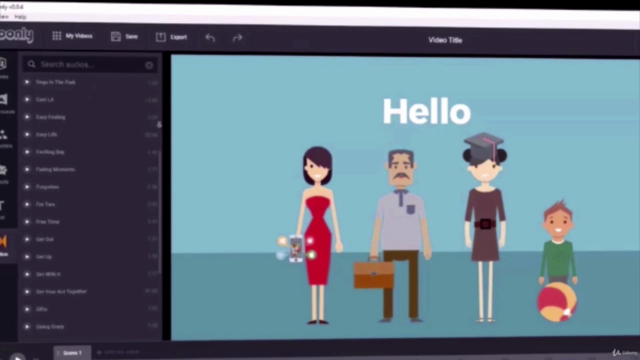Open the Text sidebar panel

tap(2, 208)
